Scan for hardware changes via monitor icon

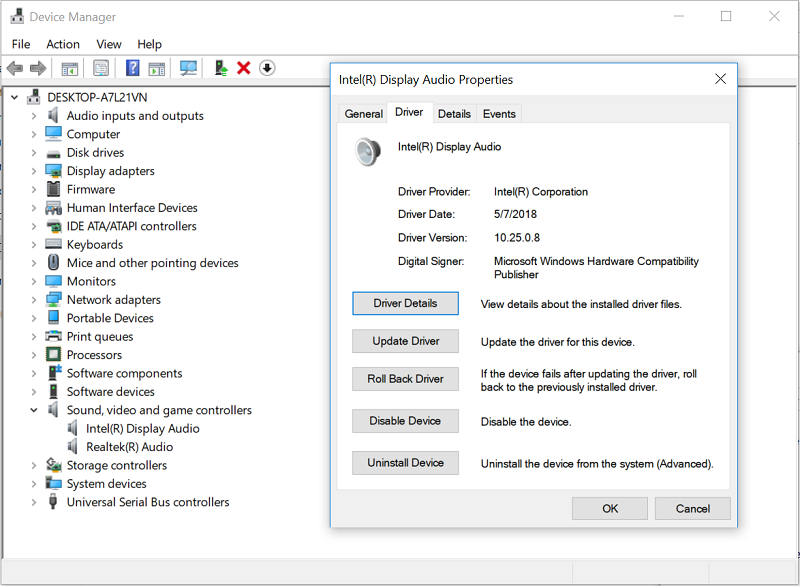click(188, 68)
